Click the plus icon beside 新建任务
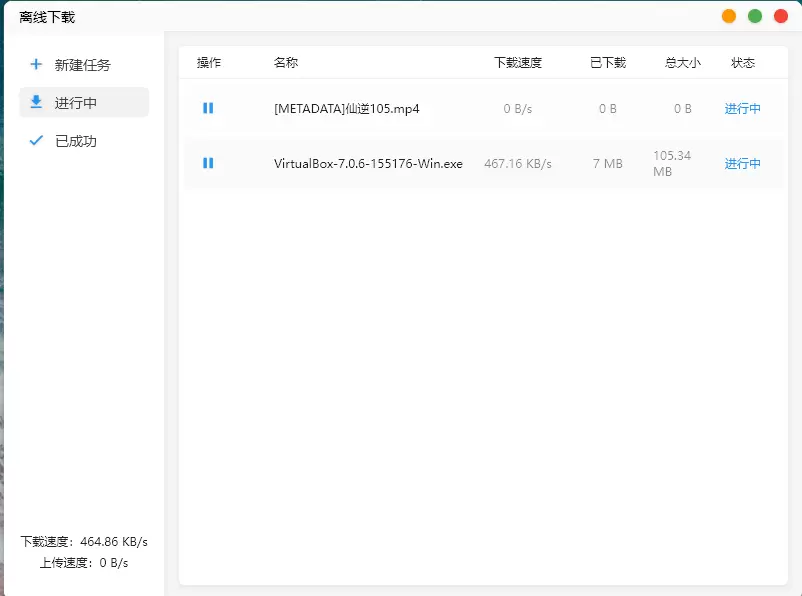802x596 pixels. point(36,65)
